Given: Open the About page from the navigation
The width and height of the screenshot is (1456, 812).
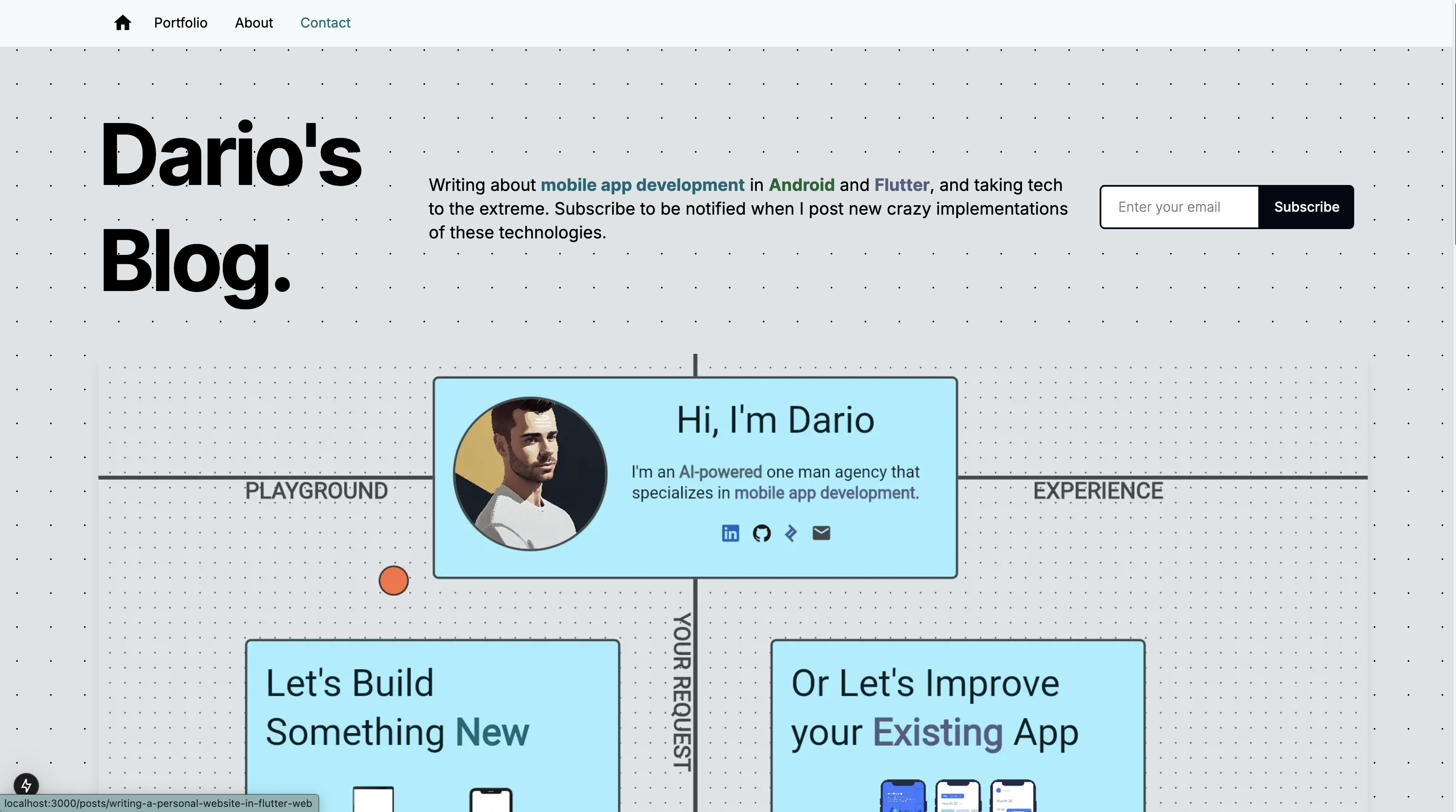Looking at the screenshot, I should tap(254, 22).
